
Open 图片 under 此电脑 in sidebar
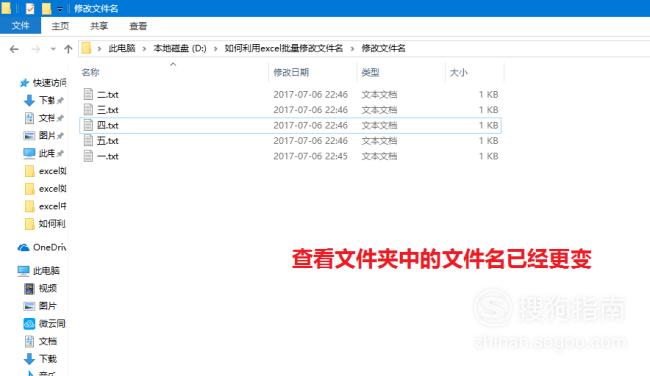(x=48, y=306)
